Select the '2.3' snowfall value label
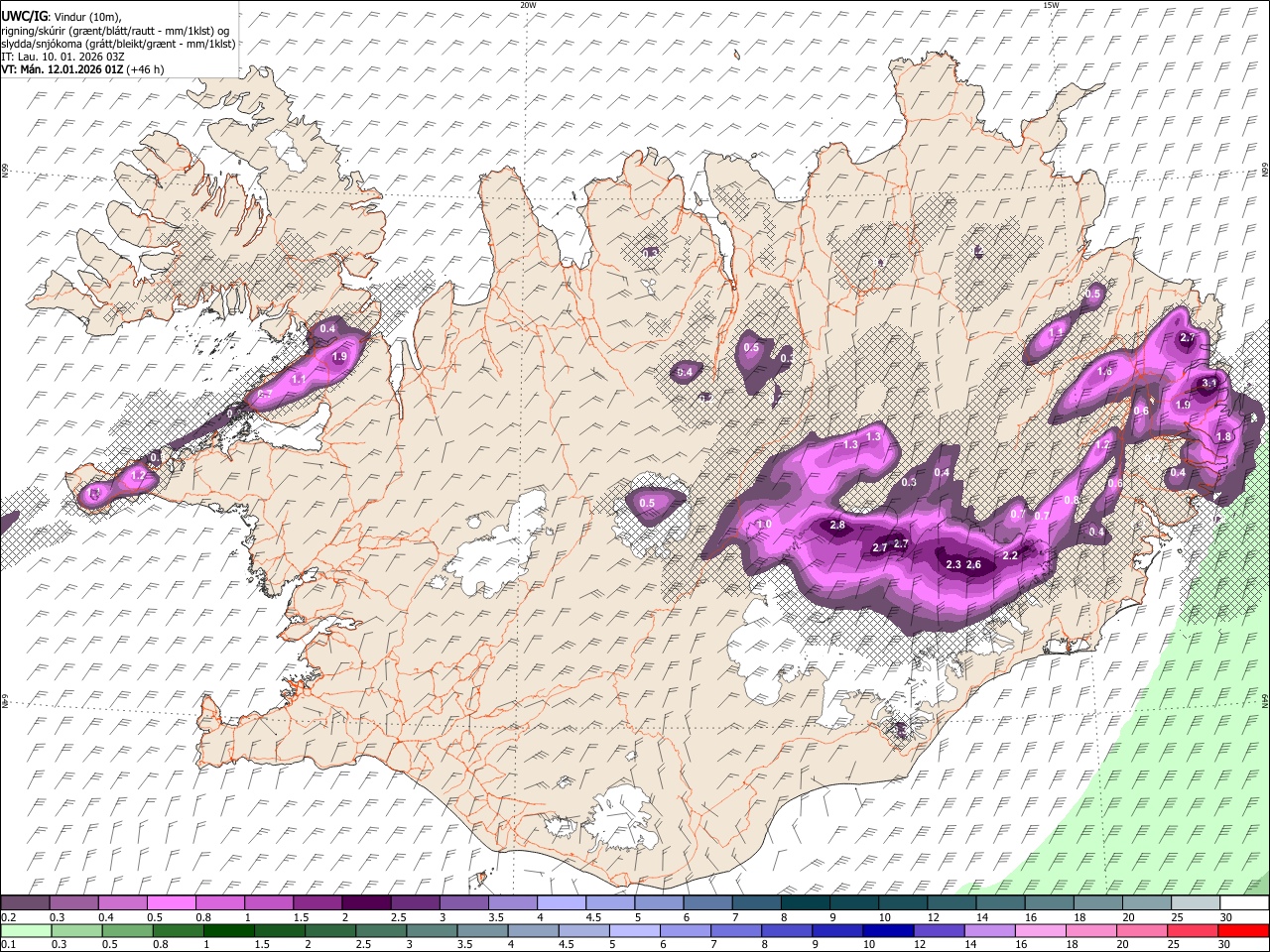1270x952 pixels. pyautogui.click(x=953, y=564)
